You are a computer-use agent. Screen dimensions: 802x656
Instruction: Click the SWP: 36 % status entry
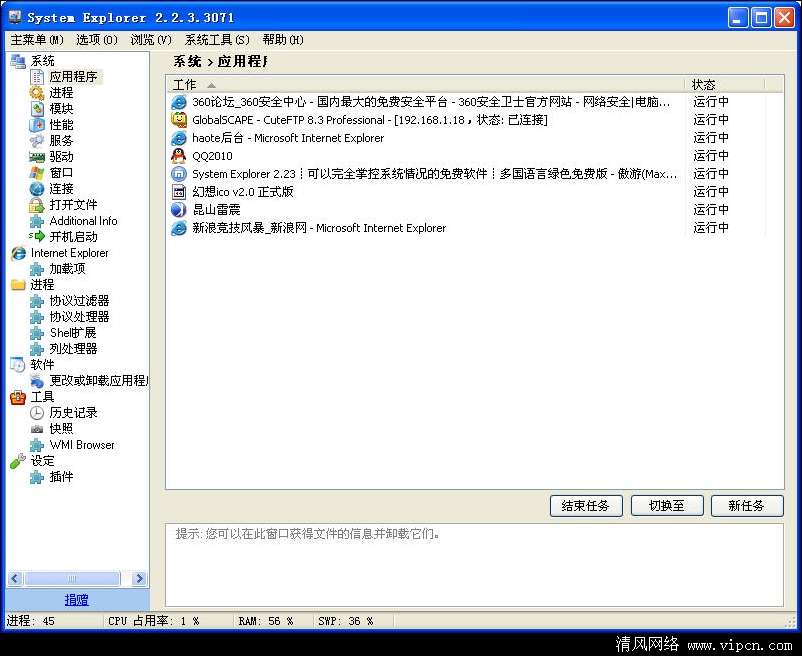tap(346, 621)
